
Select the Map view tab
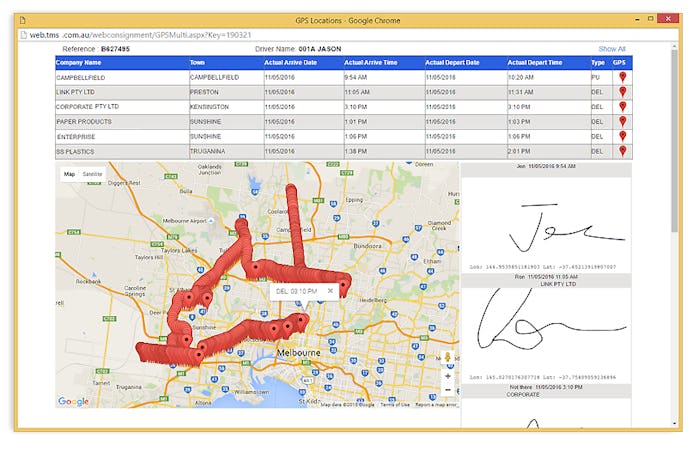coord(69,174)
